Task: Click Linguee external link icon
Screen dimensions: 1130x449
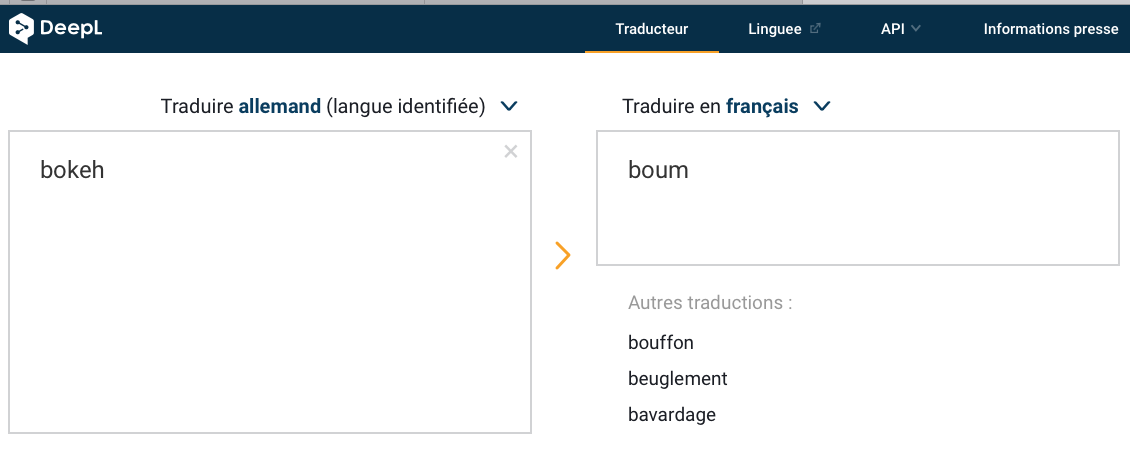Action: 815,29
